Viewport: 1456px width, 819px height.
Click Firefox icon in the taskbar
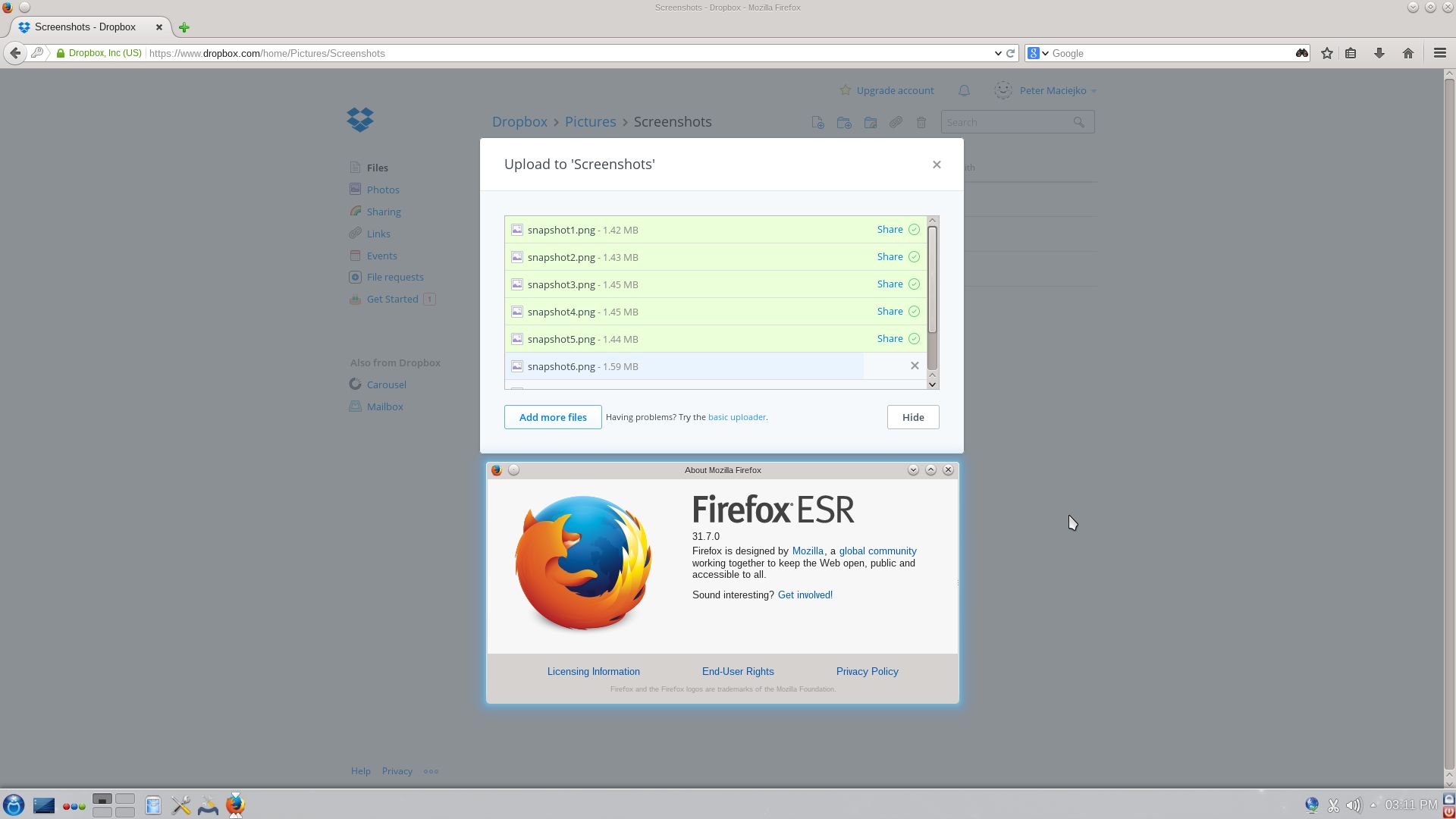click(x=235, y=805)
